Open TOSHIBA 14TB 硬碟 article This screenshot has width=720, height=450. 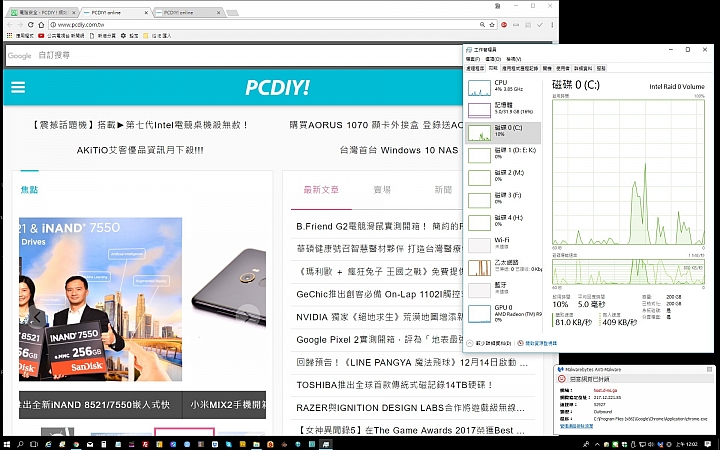pos(394,385)
